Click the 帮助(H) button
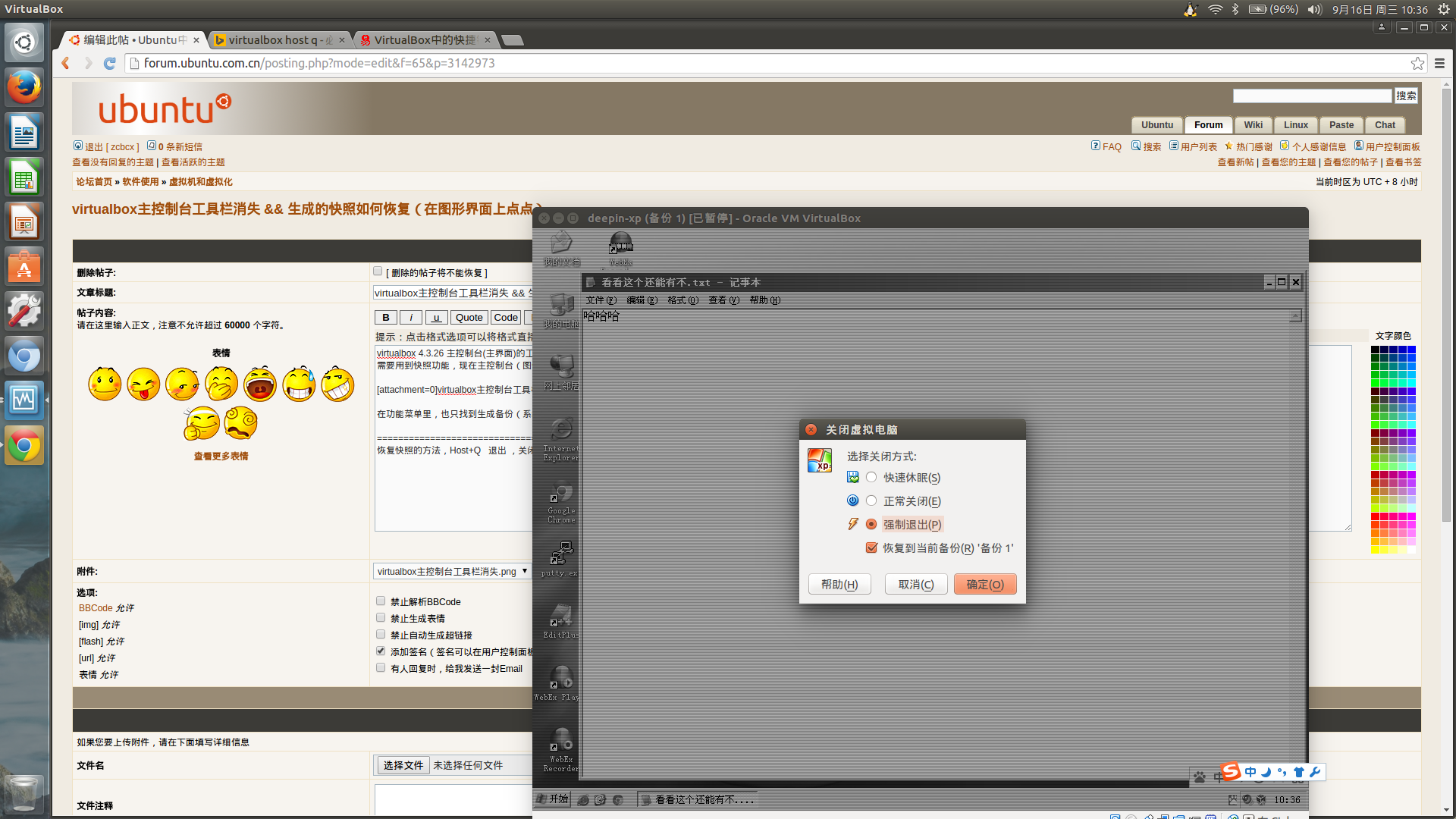 839,585
